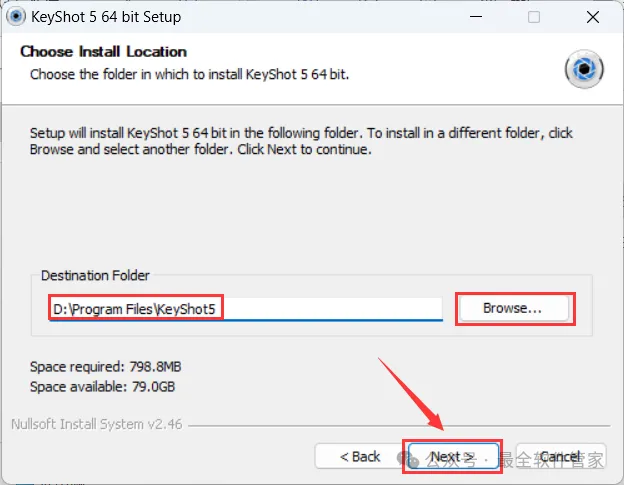Click the greyed-out maximize window button

(x=534, y=17)
